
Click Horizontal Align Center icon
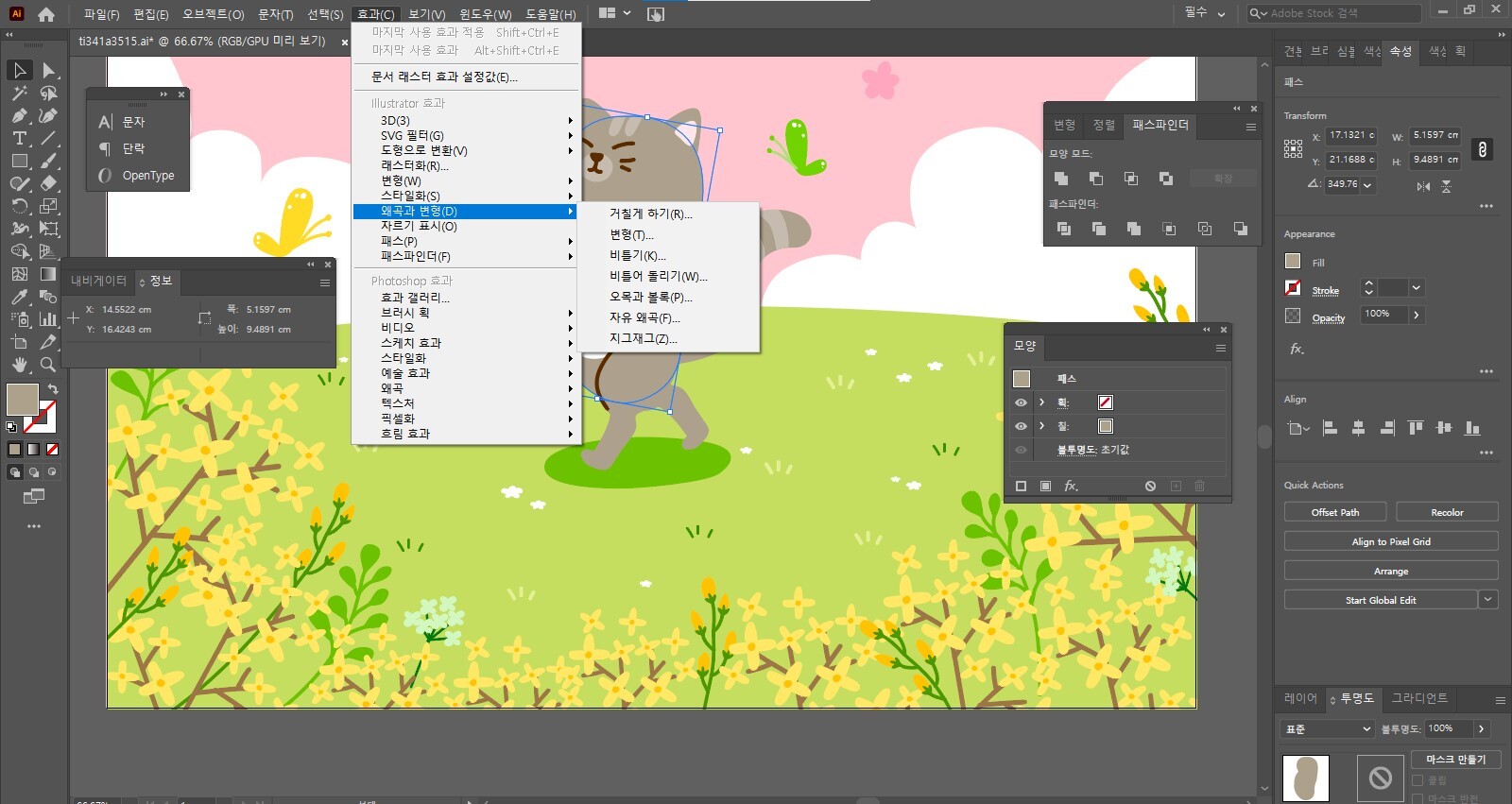(x=1358, y=428)
